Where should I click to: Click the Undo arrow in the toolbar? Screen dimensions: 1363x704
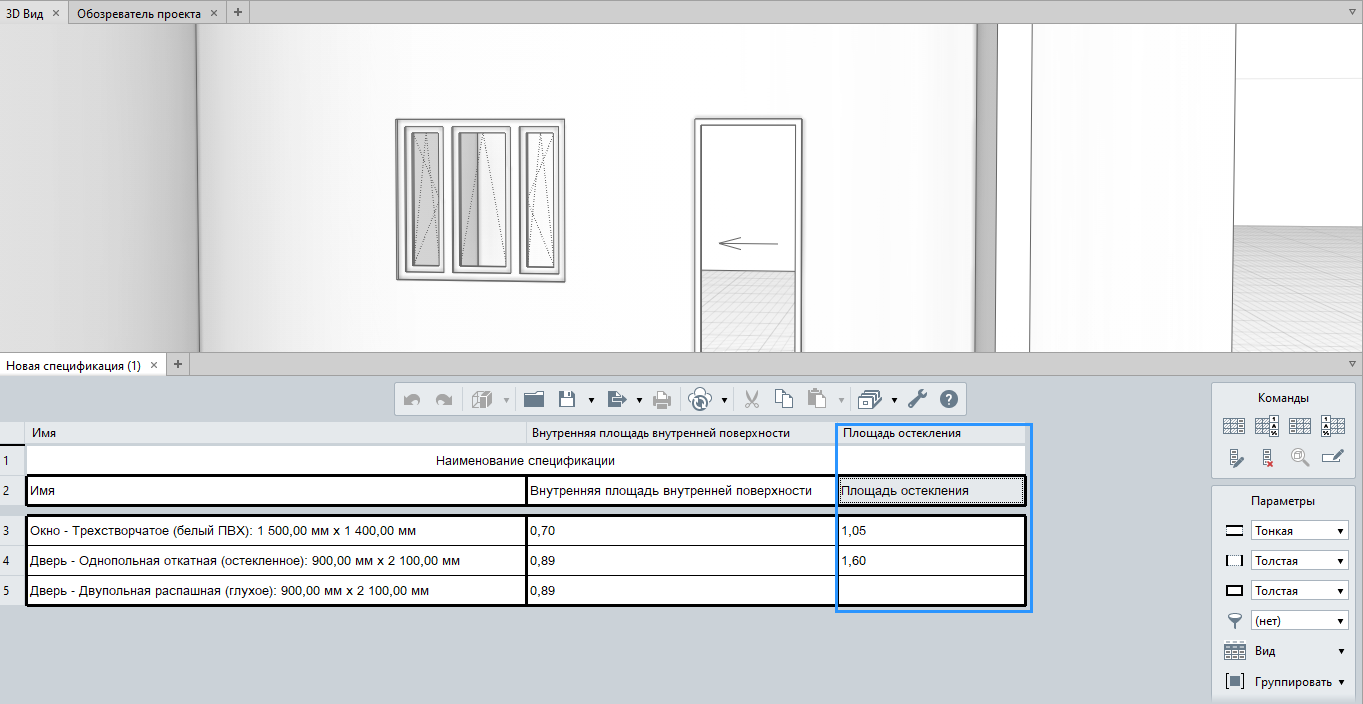(412, 400)
